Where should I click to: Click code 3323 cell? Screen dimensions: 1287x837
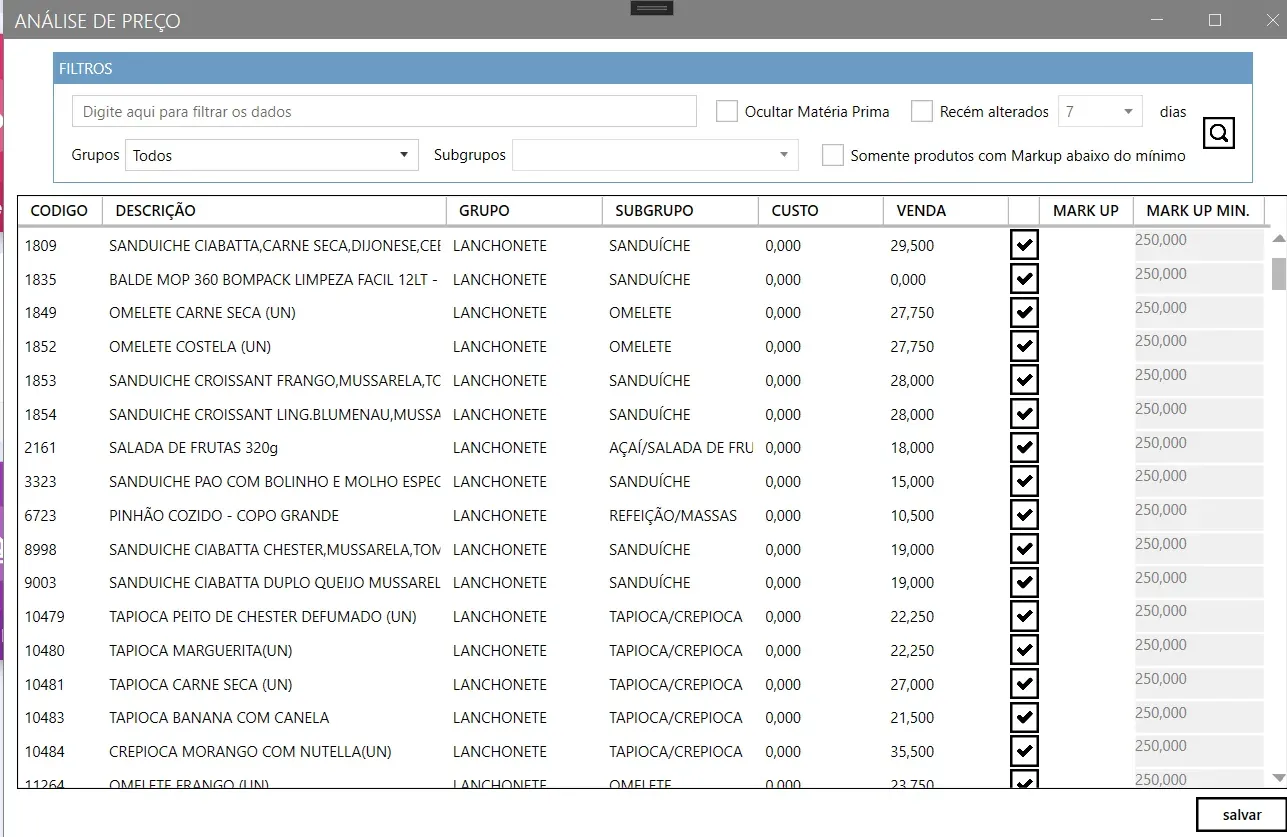click(41, 481)
